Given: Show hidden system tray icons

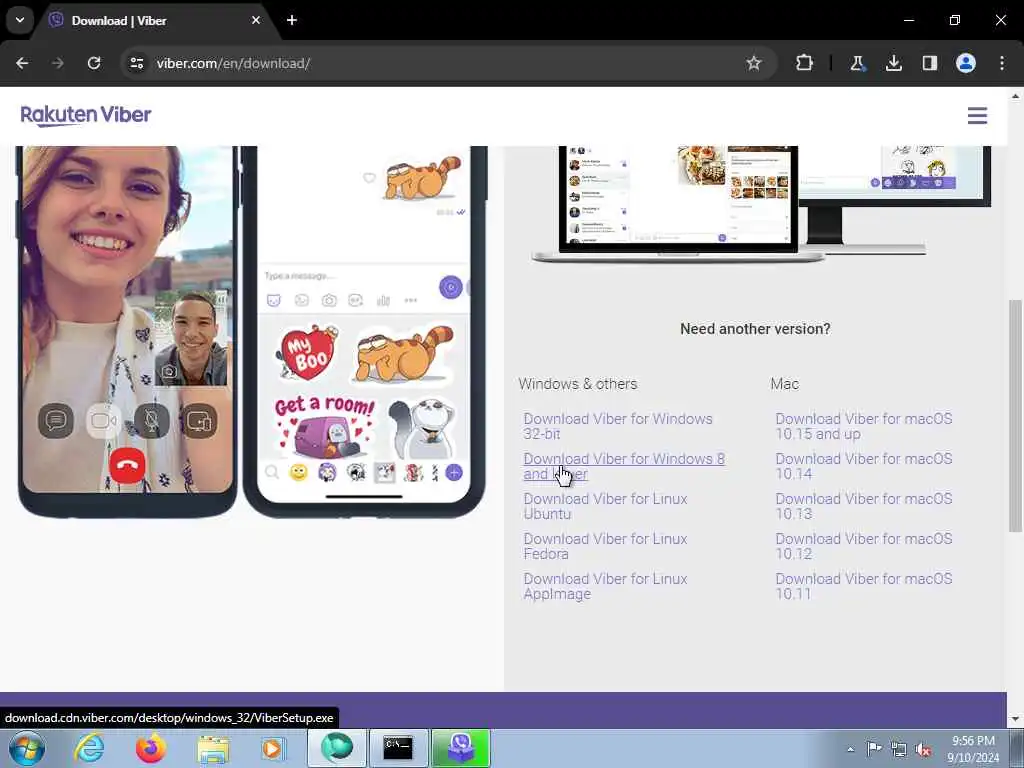Looking at the screenshot, I should pos(850,749).
